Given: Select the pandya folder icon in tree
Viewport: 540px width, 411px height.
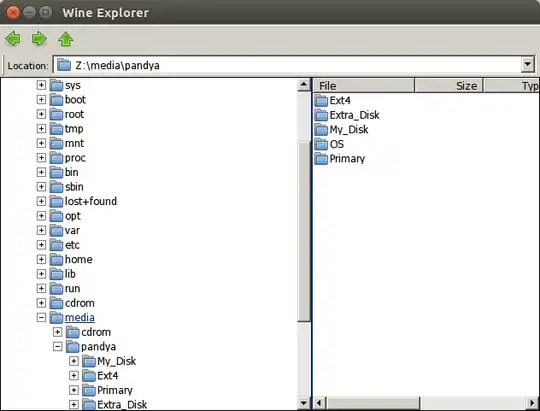Looking at the screenshot, I should pyautogui.click(x=73, y=347).
